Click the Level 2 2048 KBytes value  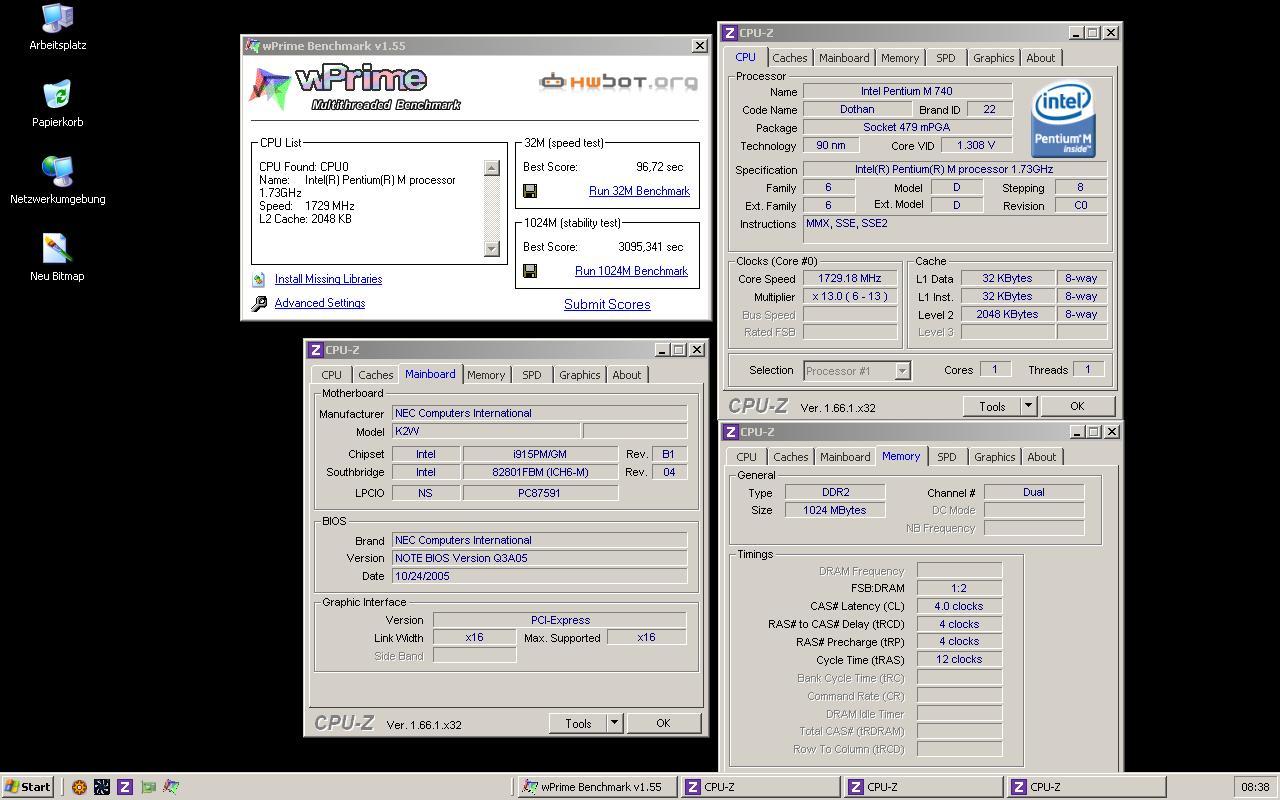click(x=1007, y=314)
